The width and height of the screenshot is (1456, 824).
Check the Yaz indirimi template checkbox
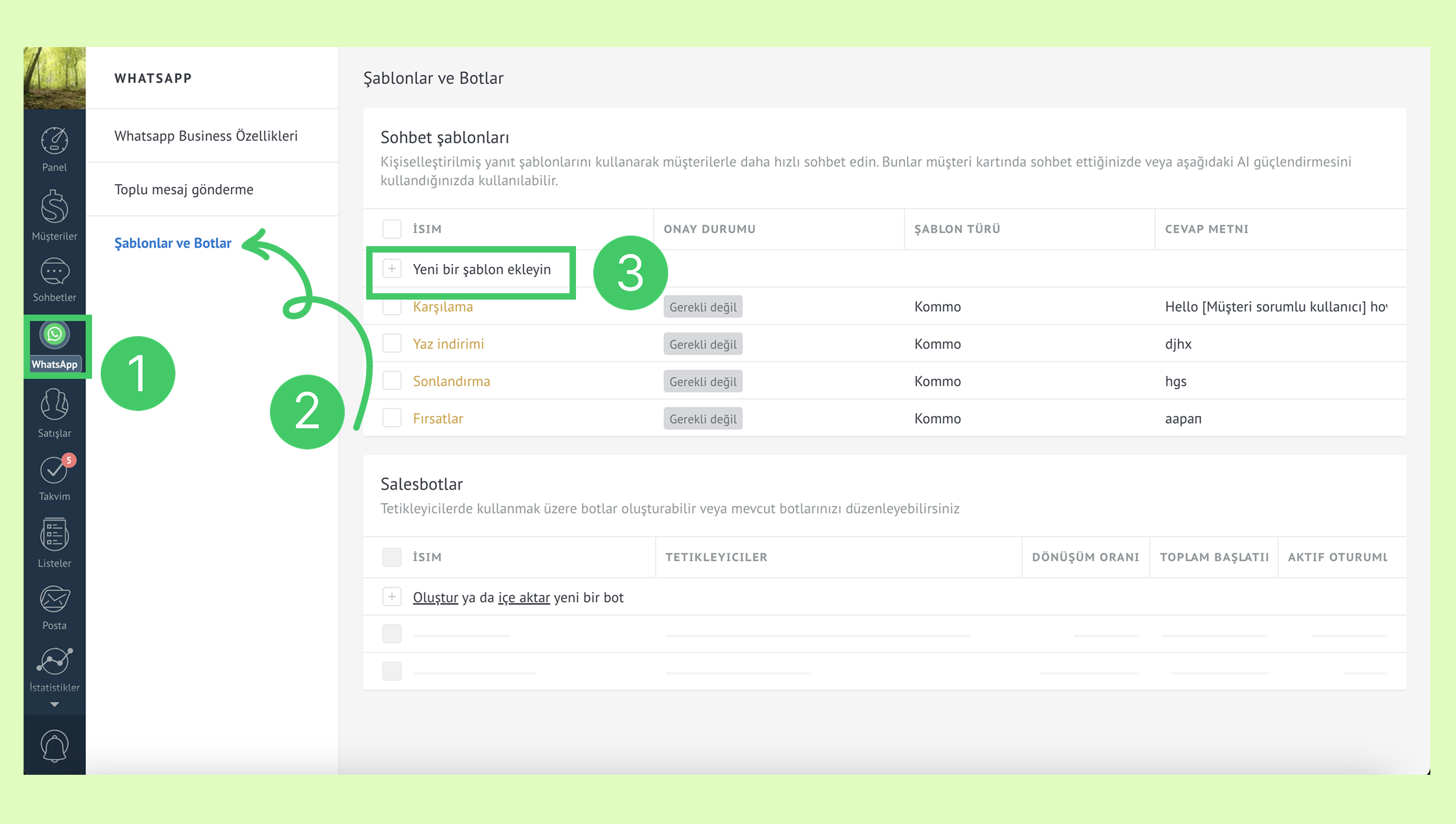point(392,344)
